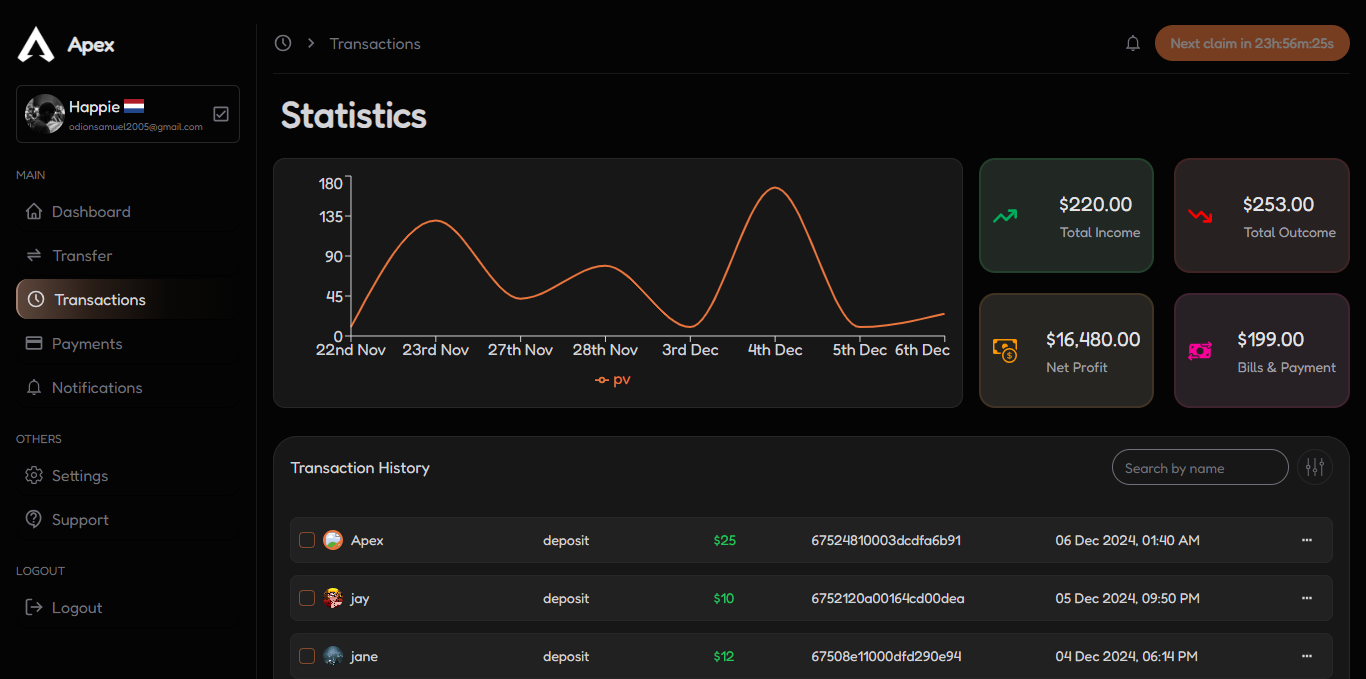Image resolution: width=1366 pixels, height=679 pixels.
Task: Select the Transactions sidebar item
Action: coord(128,300)
